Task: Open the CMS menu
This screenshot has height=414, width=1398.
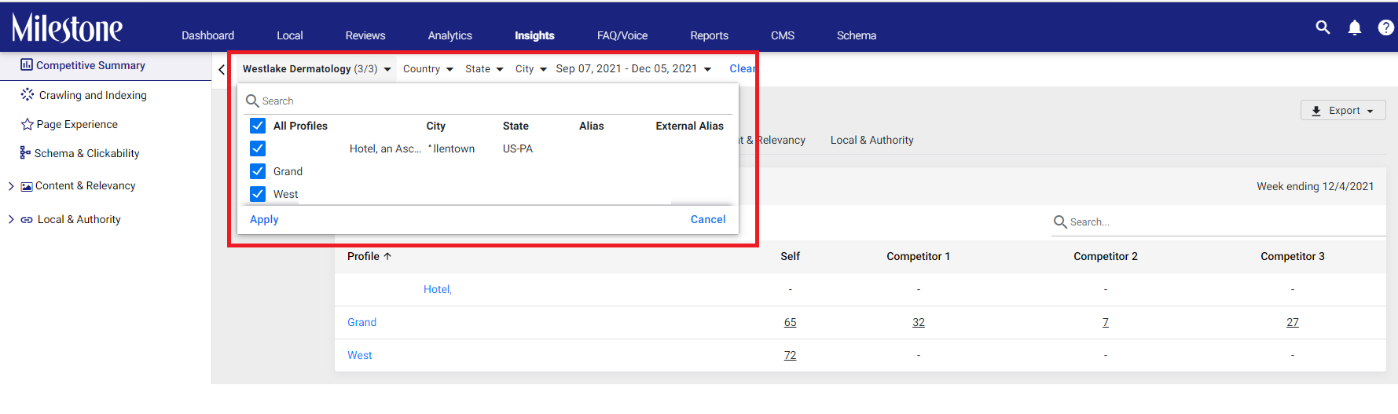Action: pos(783,35)
